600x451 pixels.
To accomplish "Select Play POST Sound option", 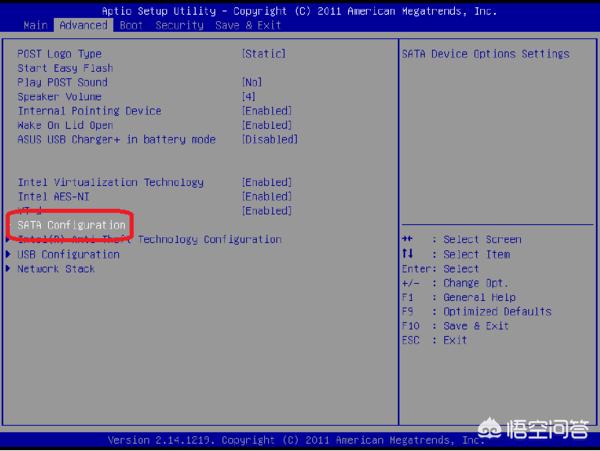I will point(62,82).
